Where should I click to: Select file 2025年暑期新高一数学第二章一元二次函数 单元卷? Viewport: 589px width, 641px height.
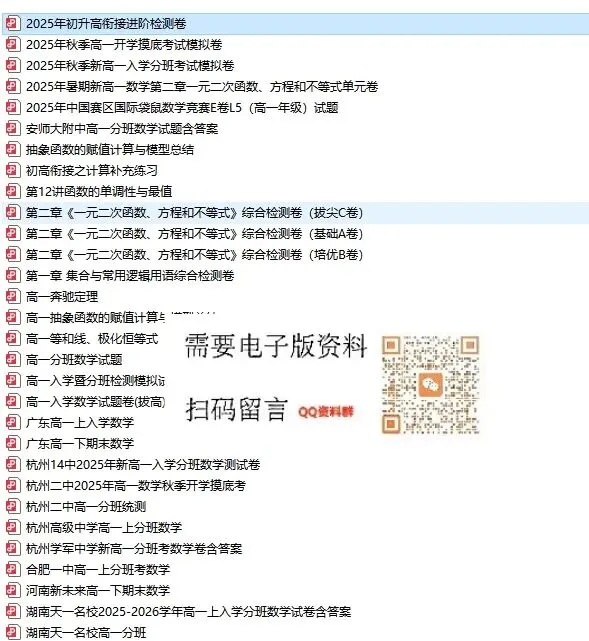(202, 86)
